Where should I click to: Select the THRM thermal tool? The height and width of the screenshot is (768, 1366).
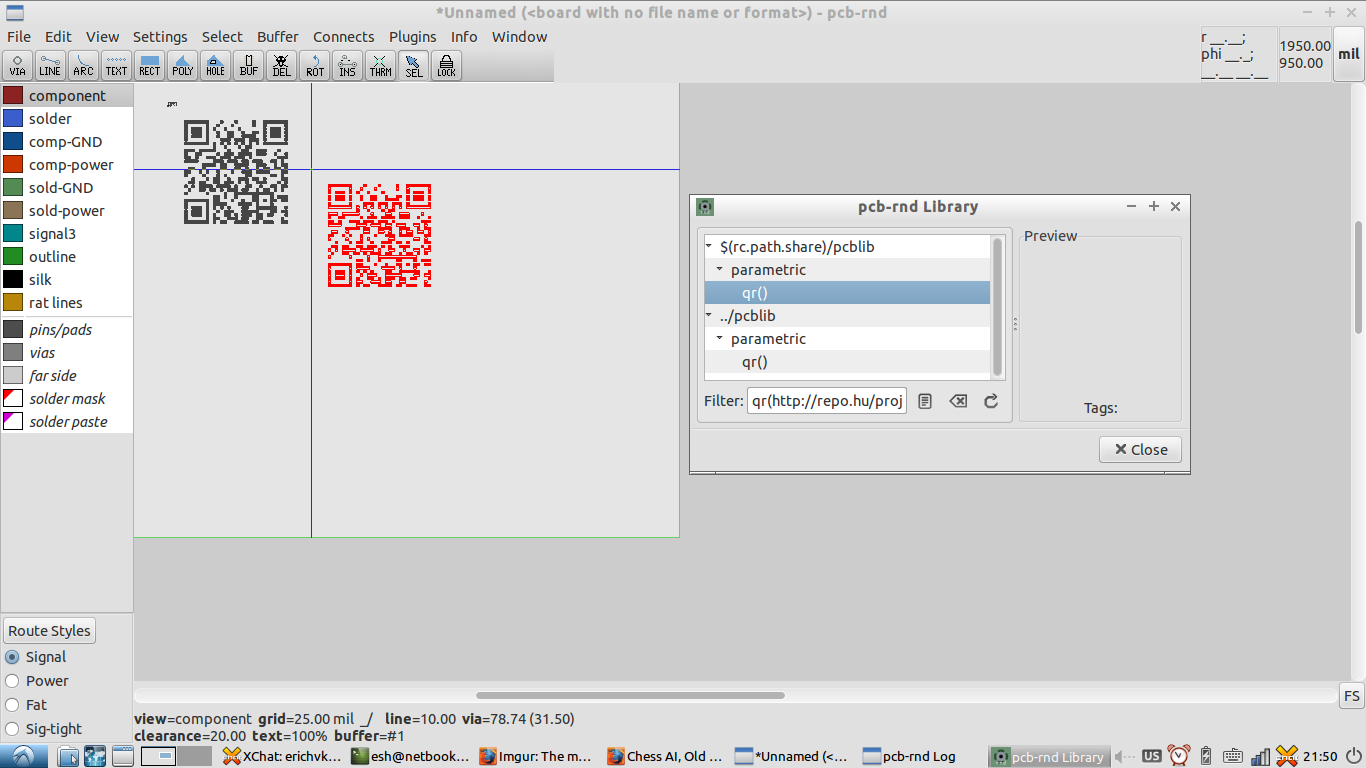pos(380,65)
